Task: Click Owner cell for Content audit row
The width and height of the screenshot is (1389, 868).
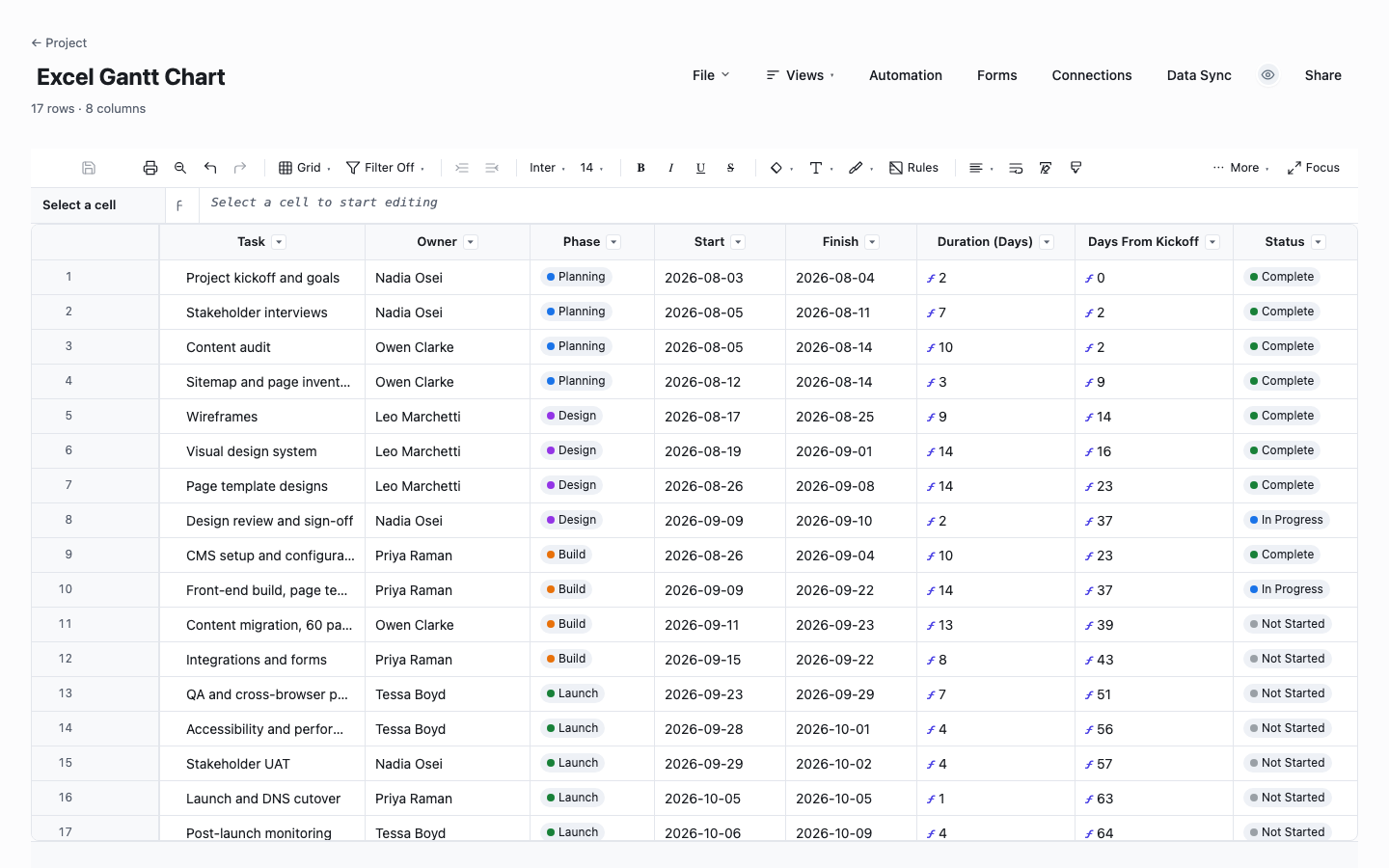Action: [448, 347]
